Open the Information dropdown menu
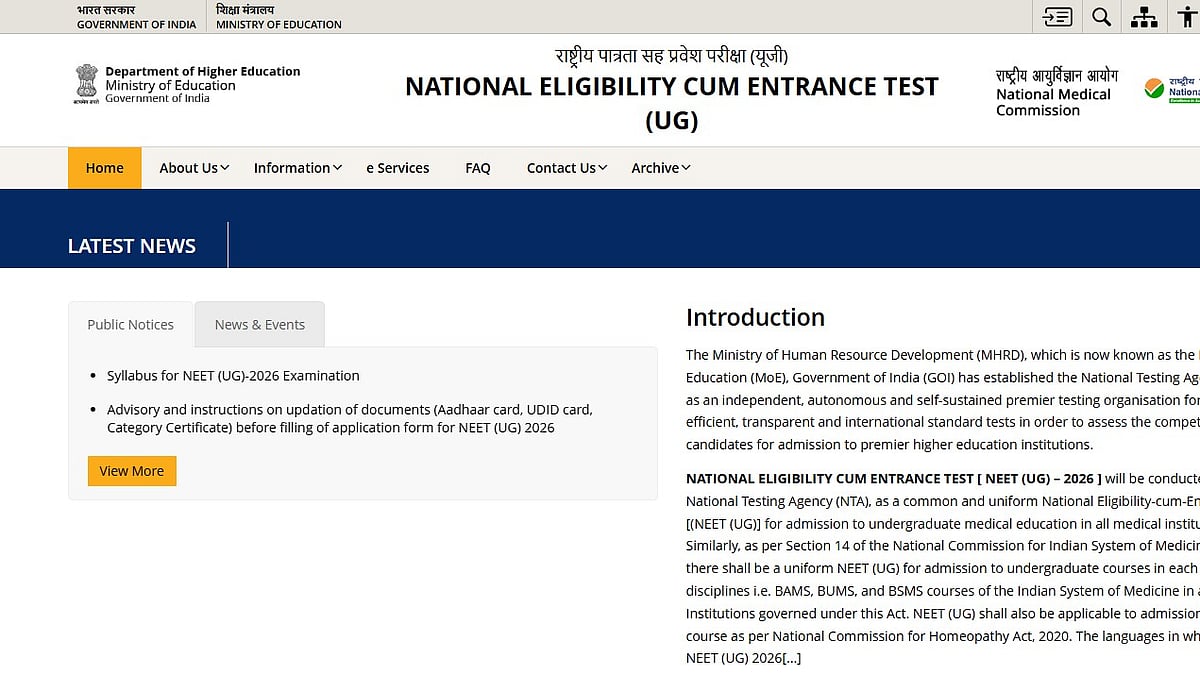This screenshot has height=675, width=1200. tap(296, 168)
